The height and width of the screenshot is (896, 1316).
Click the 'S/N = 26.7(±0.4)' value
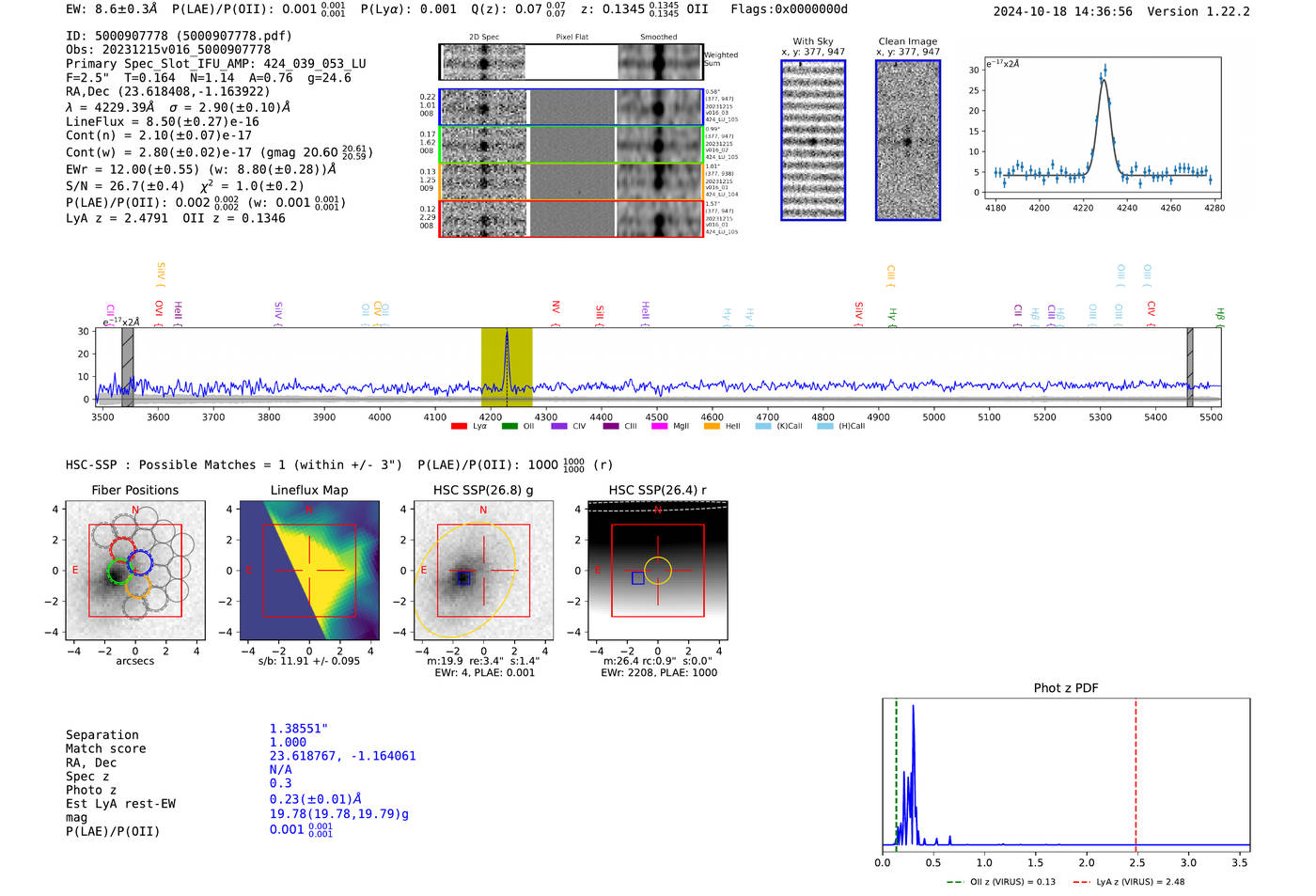coord(125,186)
